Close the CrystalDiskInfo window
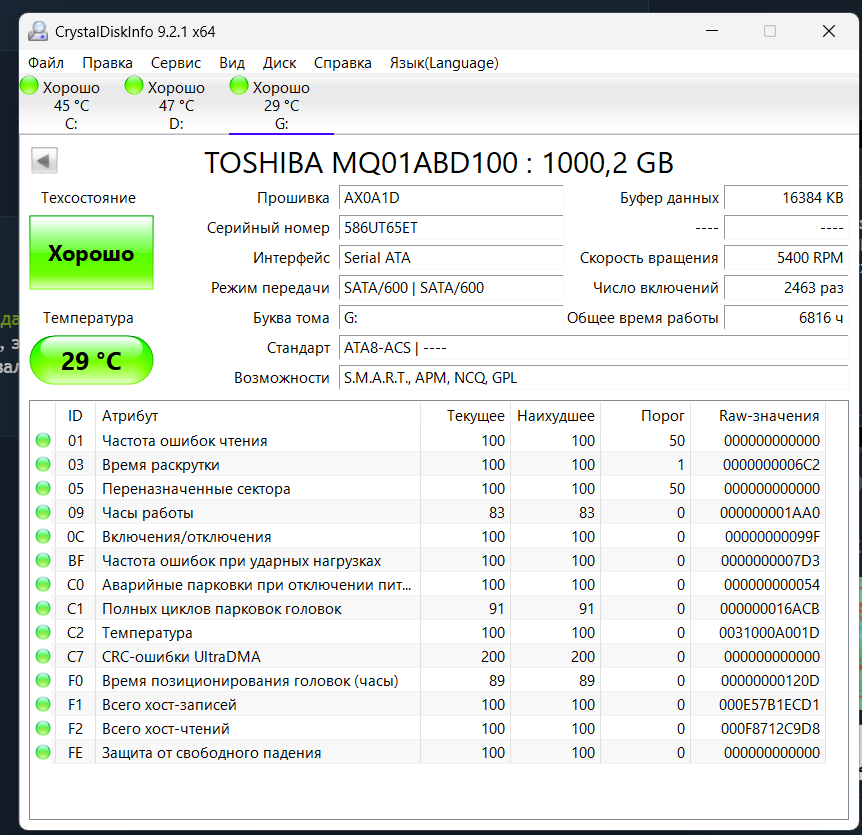This screenshot has height=835, width=862. coord(828,31)
